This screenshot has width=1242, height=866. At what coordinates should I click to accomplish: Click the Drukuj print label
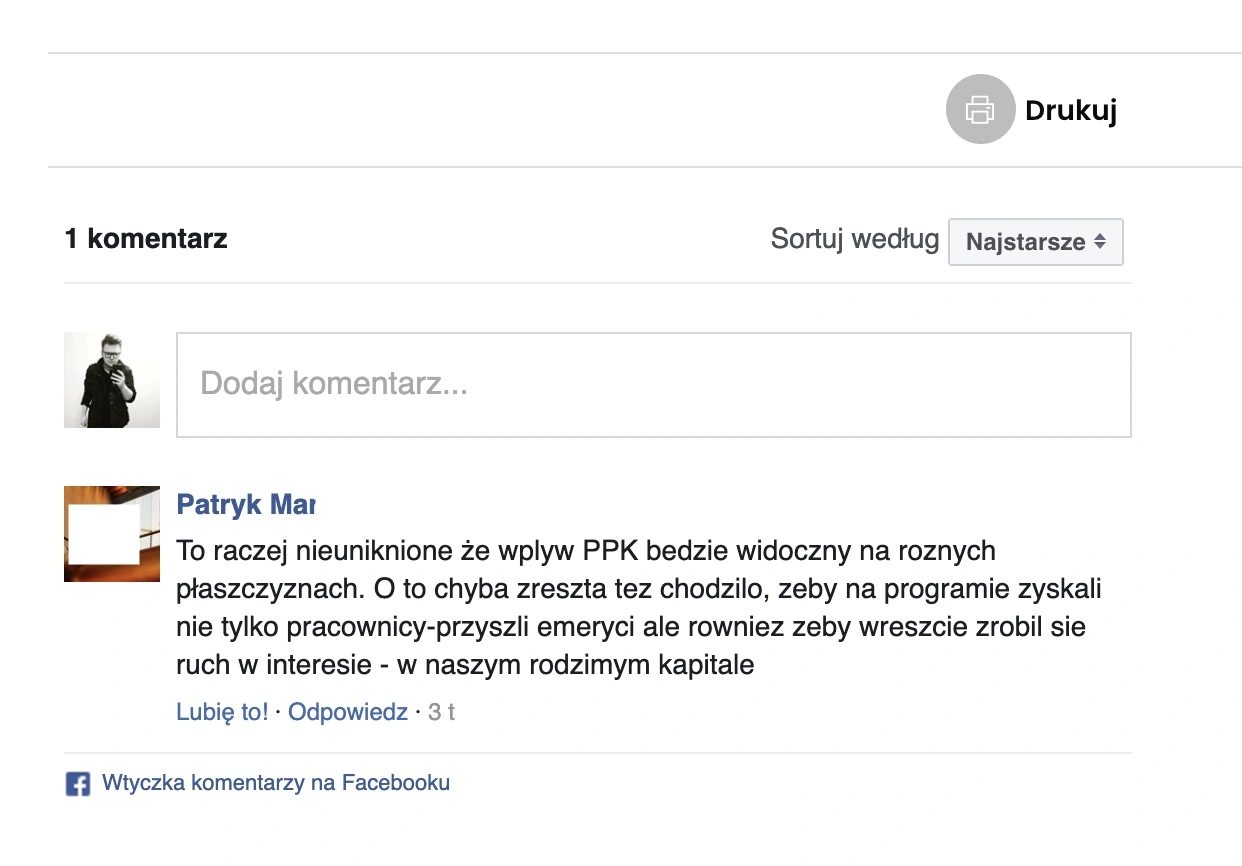(1070, 110)
